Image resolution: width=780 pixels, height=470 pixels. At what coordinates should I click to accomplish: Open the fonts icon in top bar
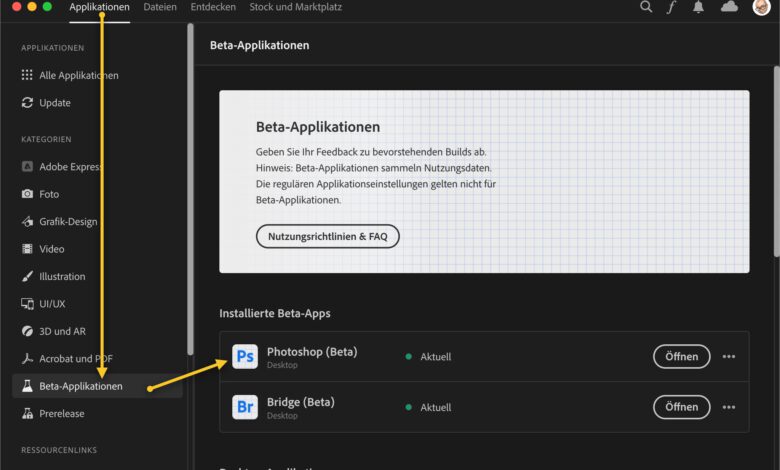click(672, 7)
